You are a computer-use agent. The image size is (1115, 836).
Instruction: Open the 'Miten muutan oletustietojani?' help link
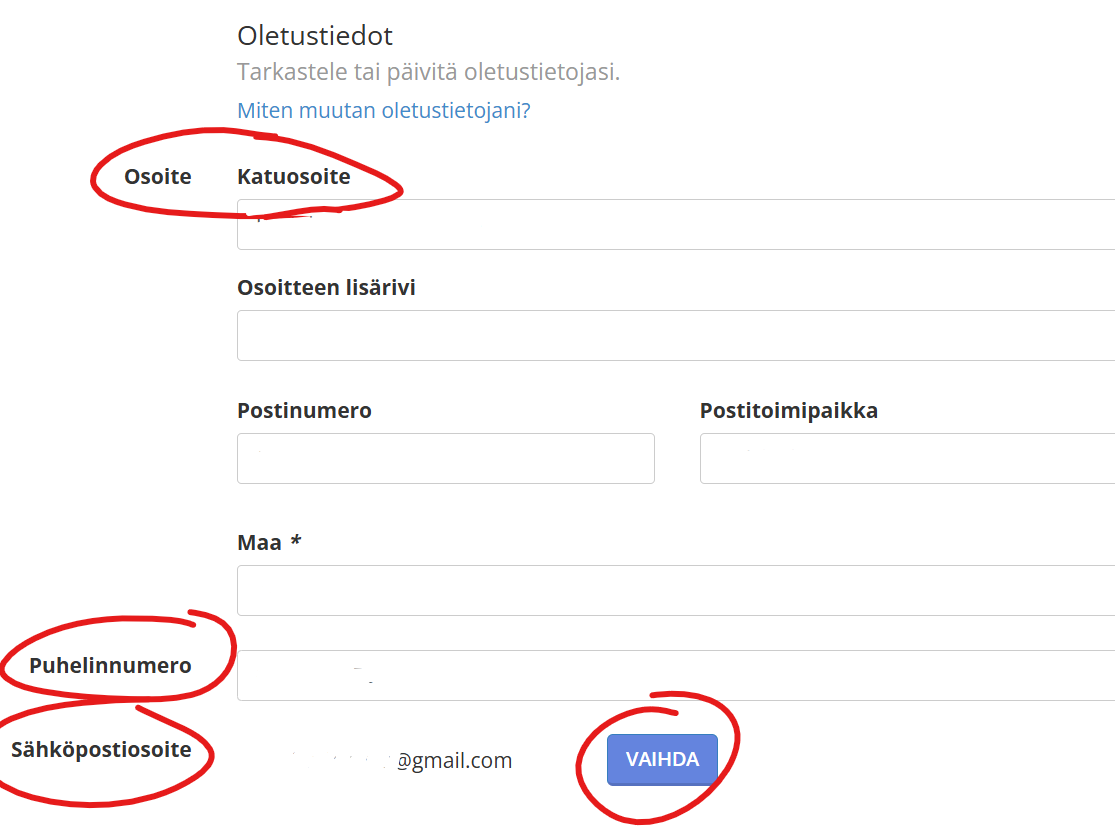coord(383,110)
